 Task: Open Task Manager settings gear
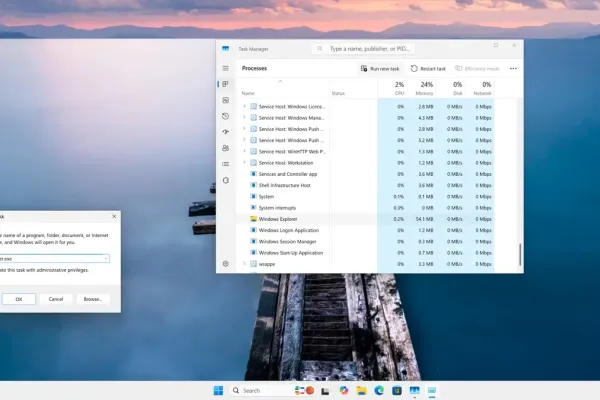pyautogui.click(x=225, y=263)
